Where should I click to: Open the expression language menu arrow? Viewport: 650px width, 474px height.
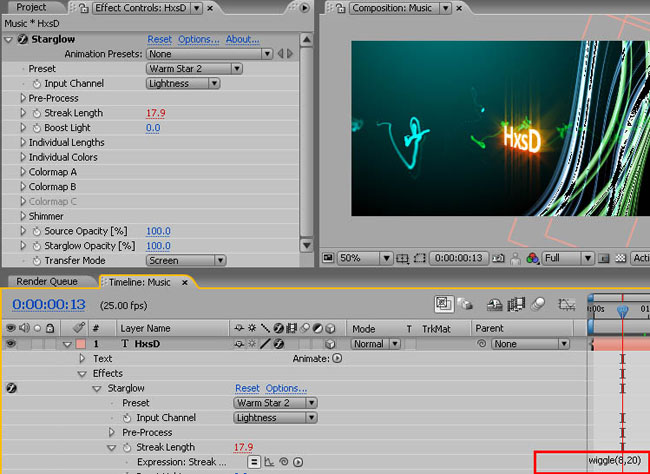point(299,462)
